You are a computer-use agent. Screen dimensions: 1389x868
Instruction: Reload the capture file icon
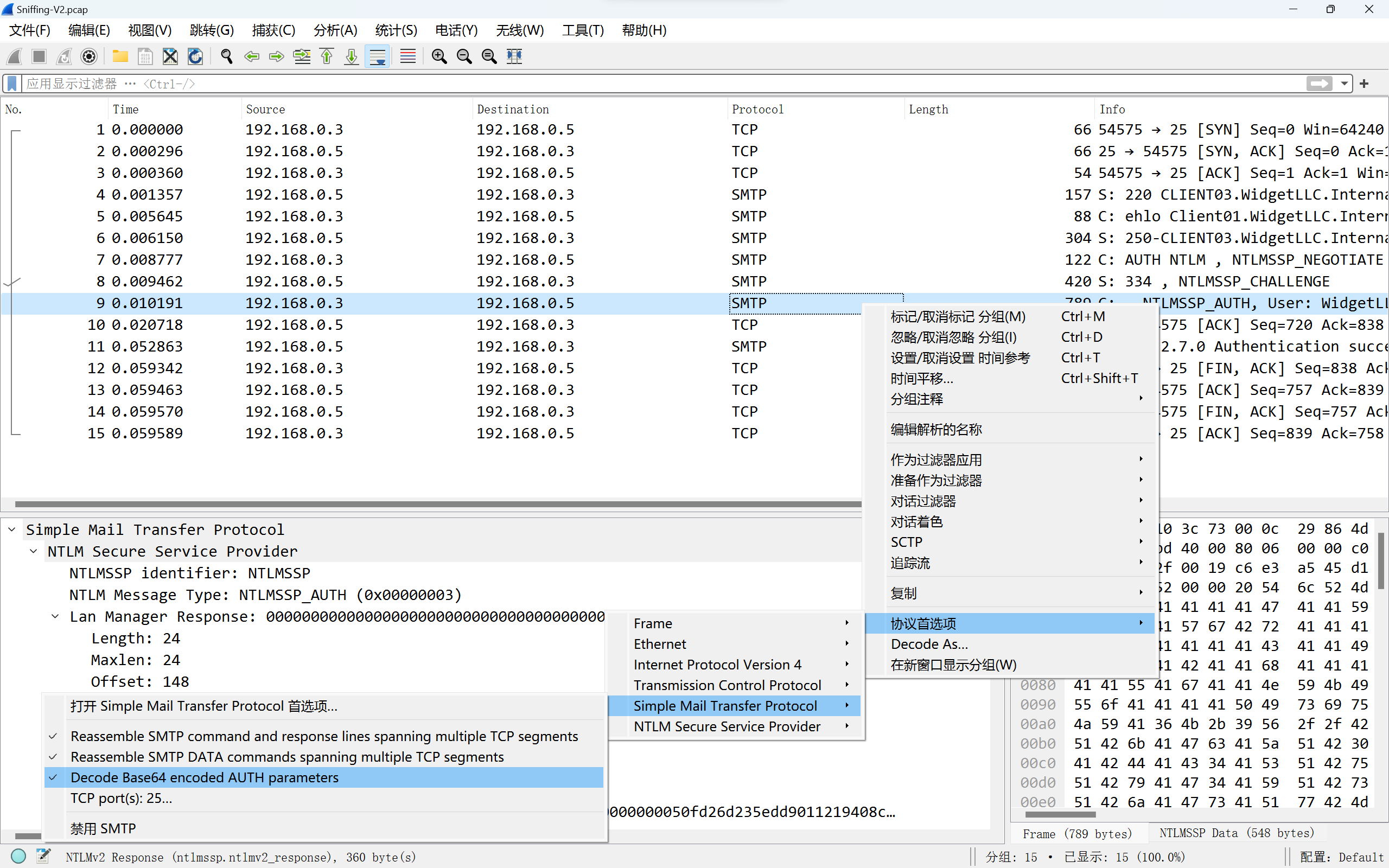(x=195, y=56)
